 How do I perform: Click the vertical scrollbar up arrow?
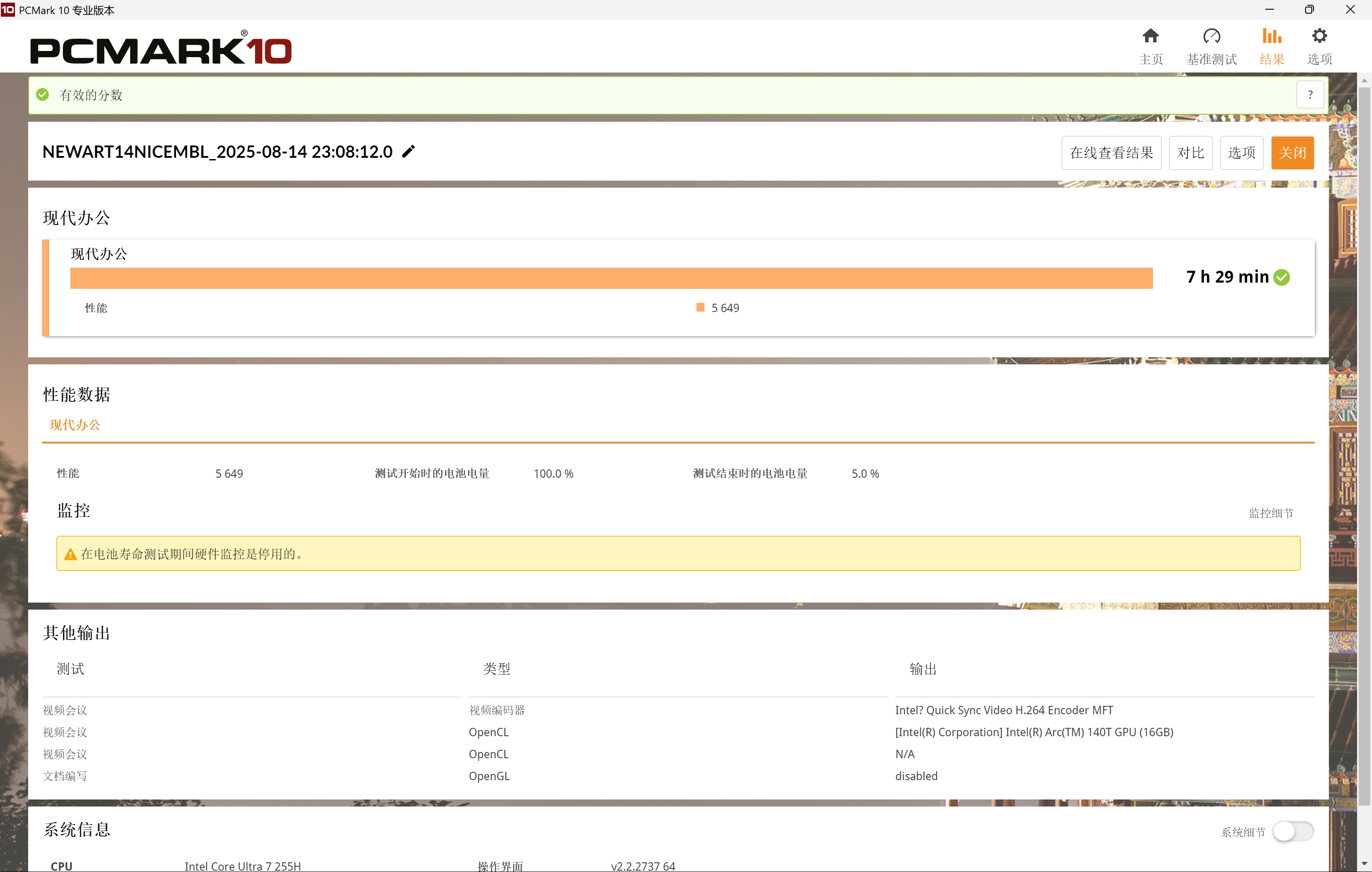pyautogui.click(x=1364, y=80)
